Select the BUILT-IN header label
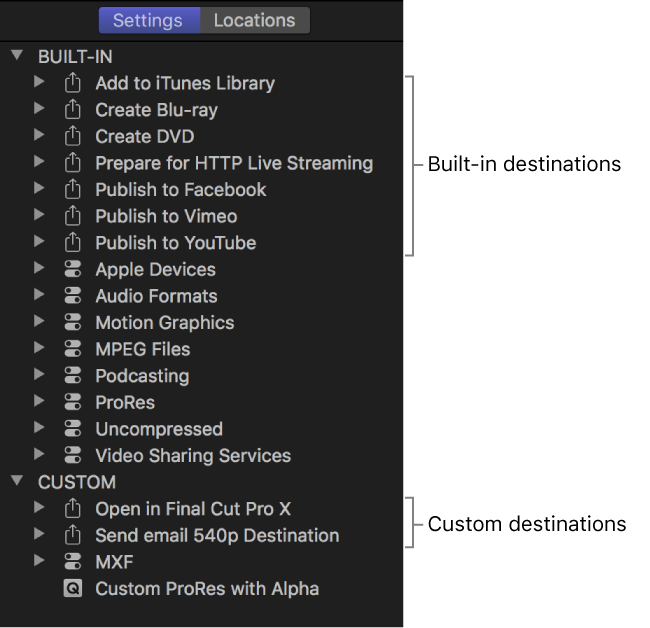650x628 pixels. pos(75,57)
